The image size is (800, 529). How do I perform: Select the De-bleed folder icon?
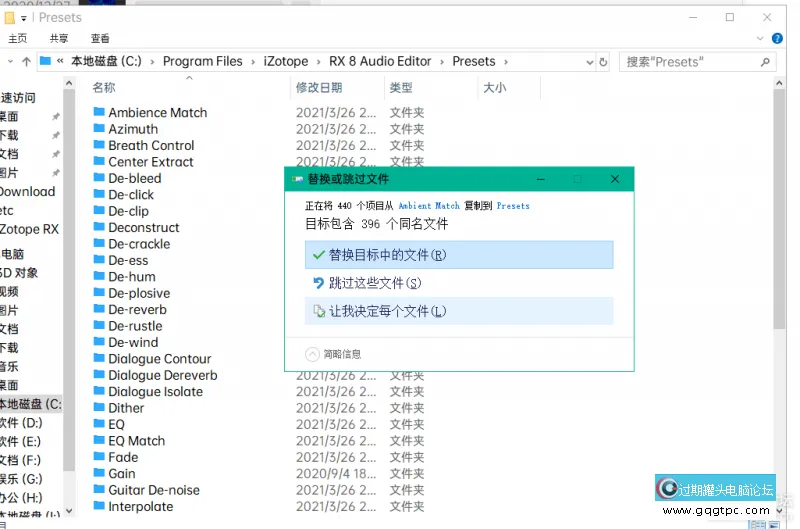click(99, 178)
